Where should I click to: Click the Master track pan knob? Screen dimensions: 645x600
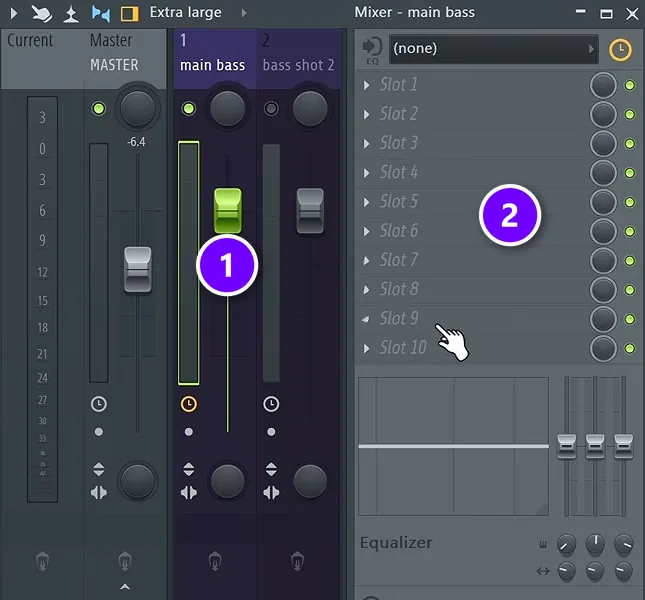click(137, 108)
